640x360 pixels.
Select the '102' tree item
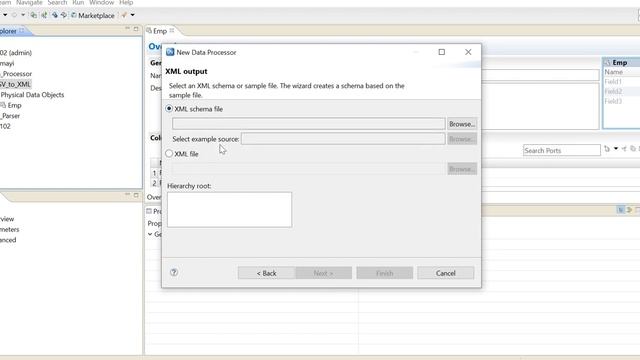tap(5, 127)
